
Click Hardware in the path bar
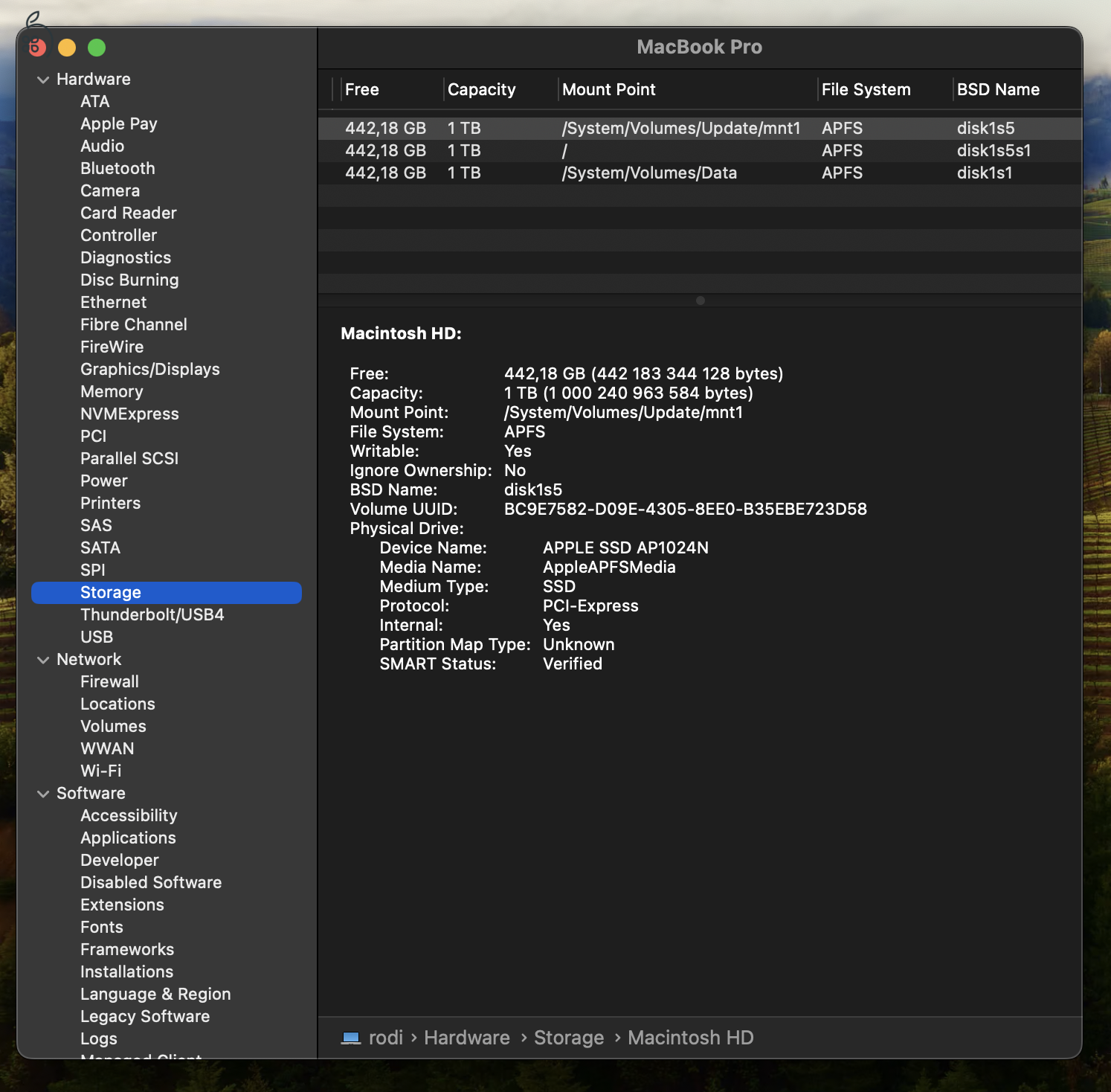[x=467, y=1038]
